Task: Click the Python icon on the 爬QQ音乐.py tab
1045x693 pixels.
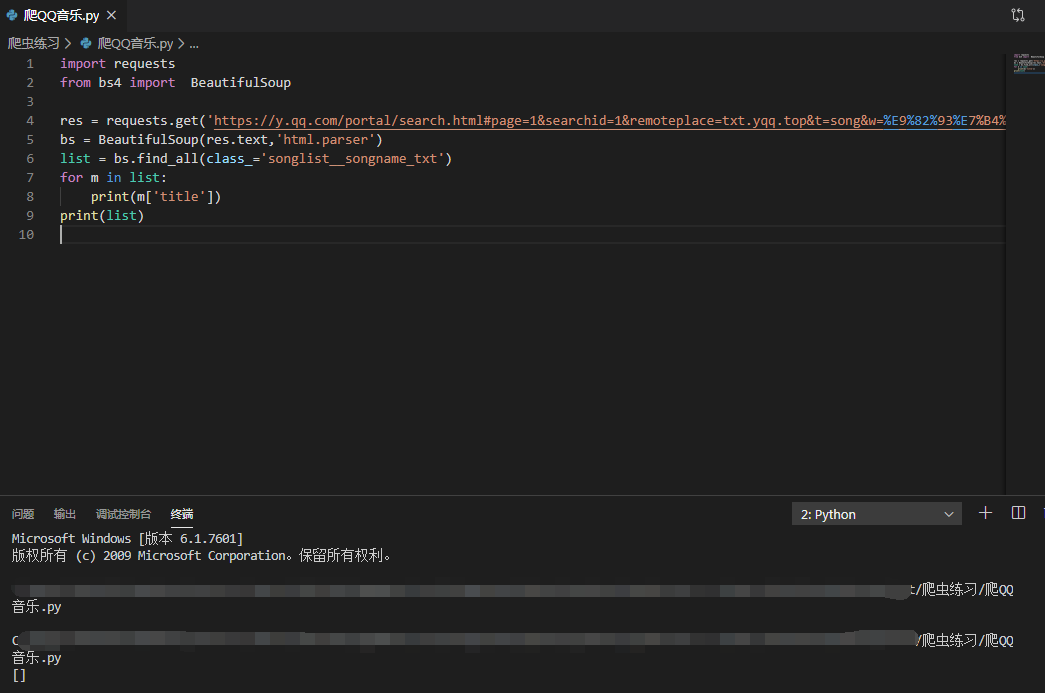Action: pos(12,15)
